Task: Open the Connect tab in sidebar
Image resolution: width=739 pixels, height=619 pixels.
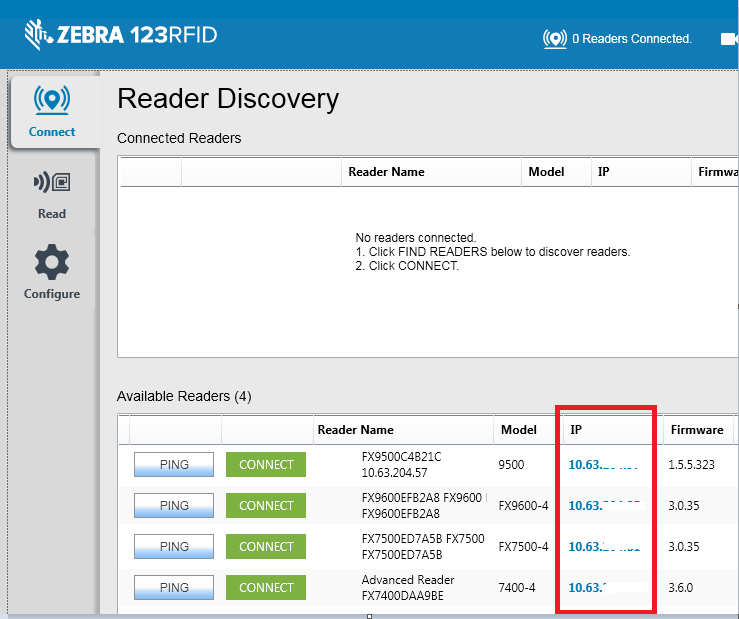Action: point(53,112)
